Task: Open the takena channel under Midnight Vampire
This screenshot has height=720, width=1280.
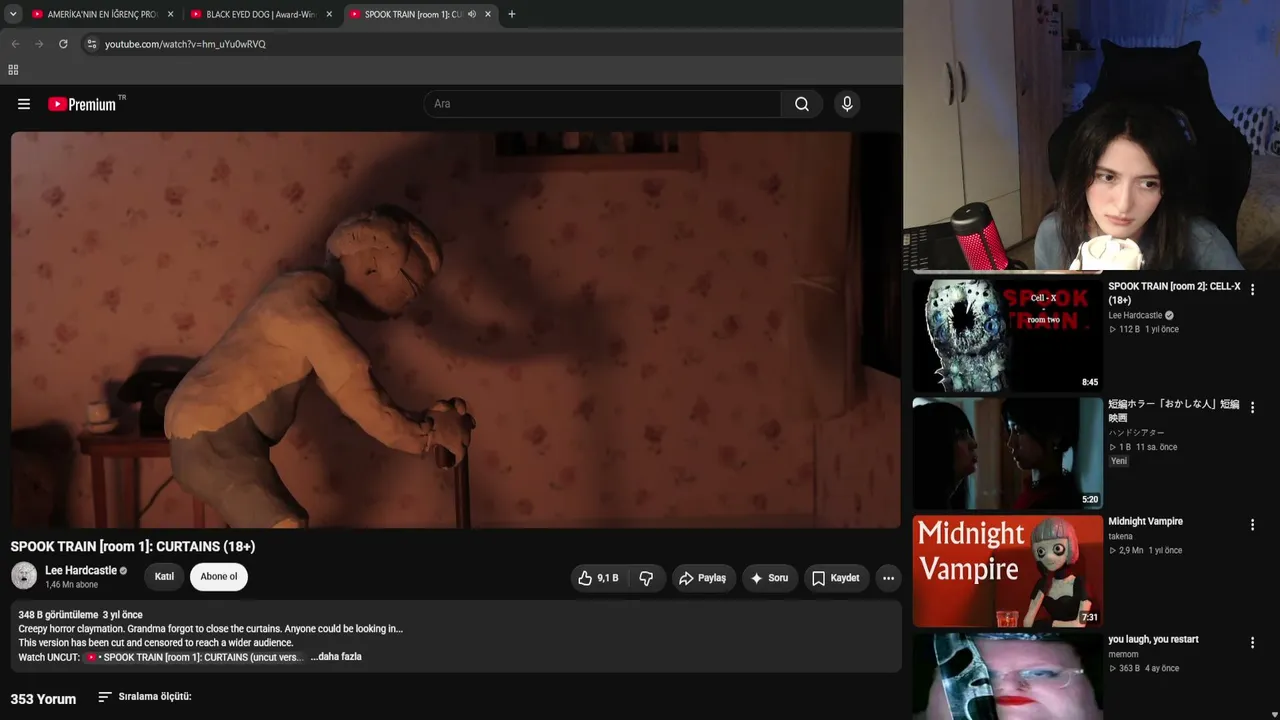Action: click(x=1120, y=537)
